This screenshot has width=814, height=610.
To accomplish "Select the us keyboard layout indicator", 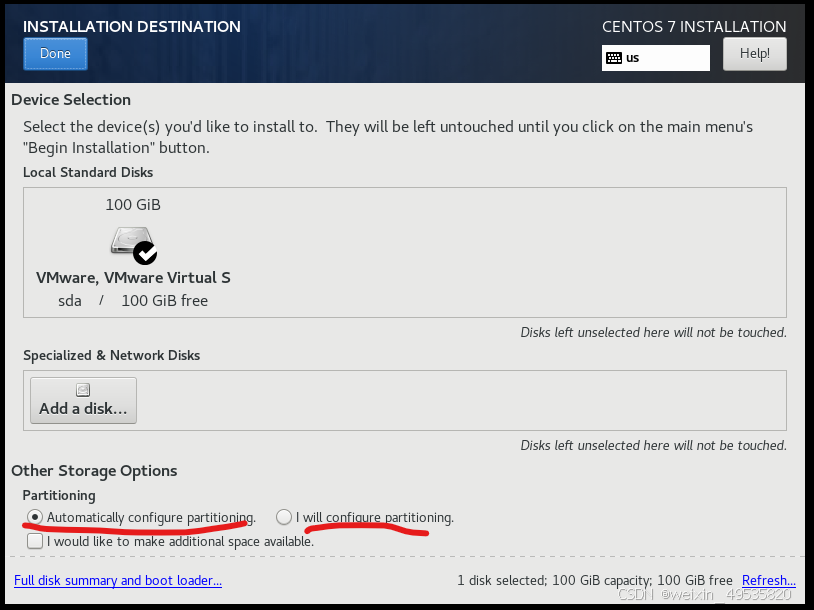I will tap(656, 58).
